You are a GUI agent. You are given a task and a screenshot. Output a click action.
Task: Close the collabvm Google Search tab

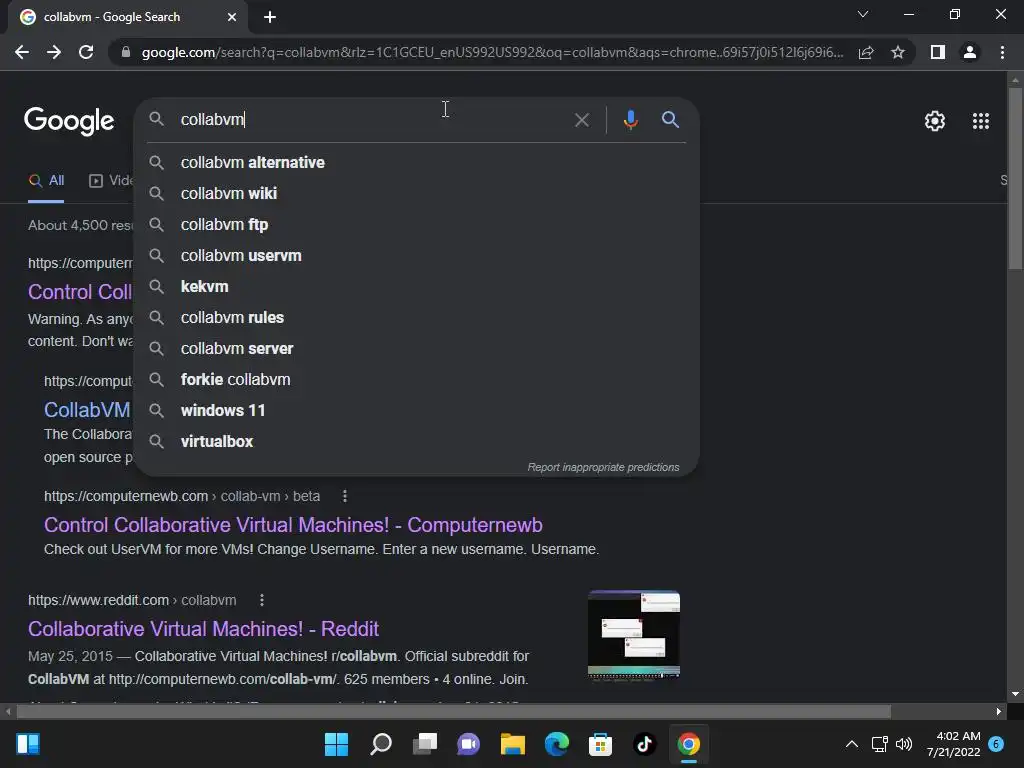coord(232,17)
